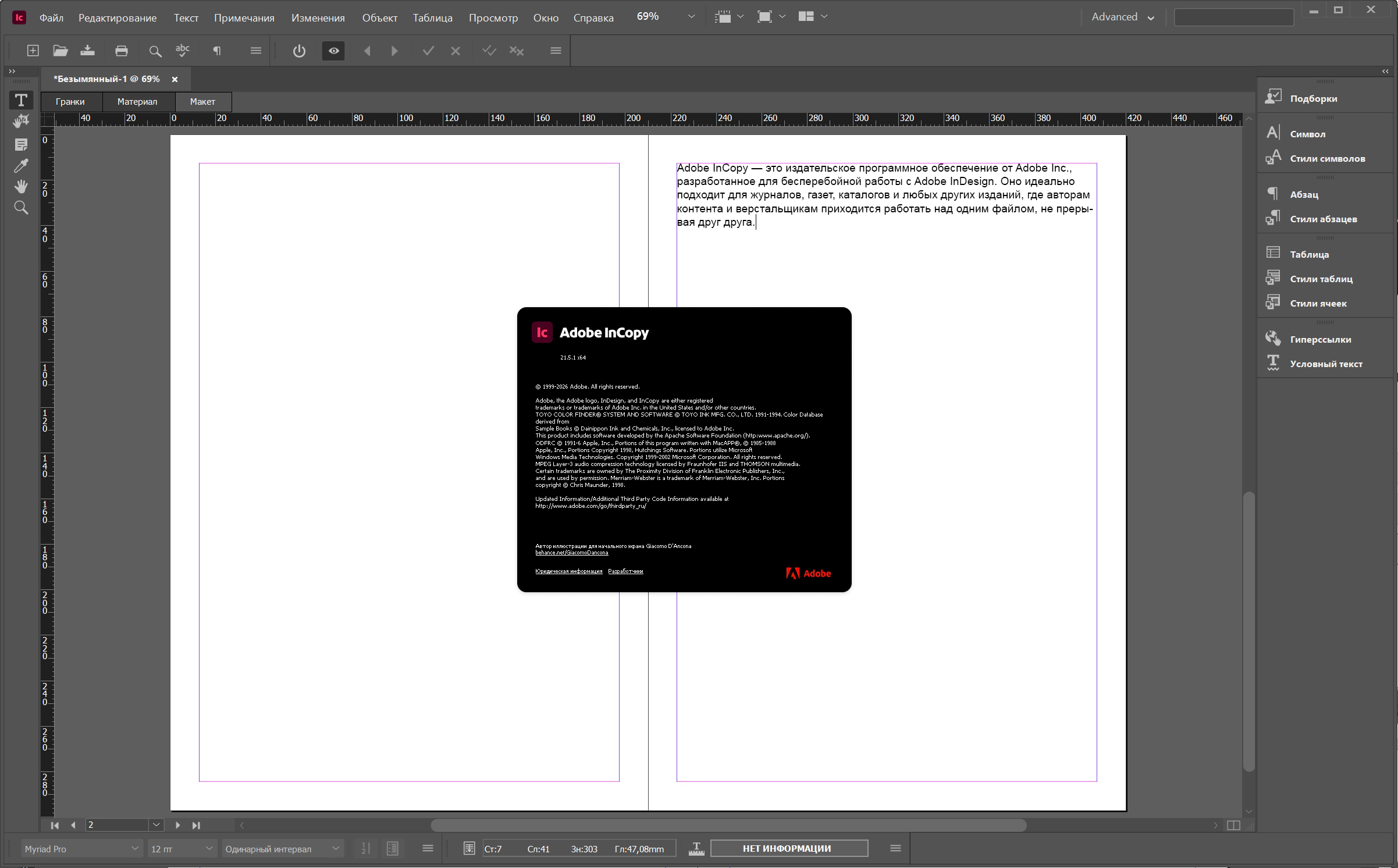Image resolution: width=1398 pixels, height=868 pixels.
Task: Open the Advanced workspace switcher
Action: tap(1122, 17)
